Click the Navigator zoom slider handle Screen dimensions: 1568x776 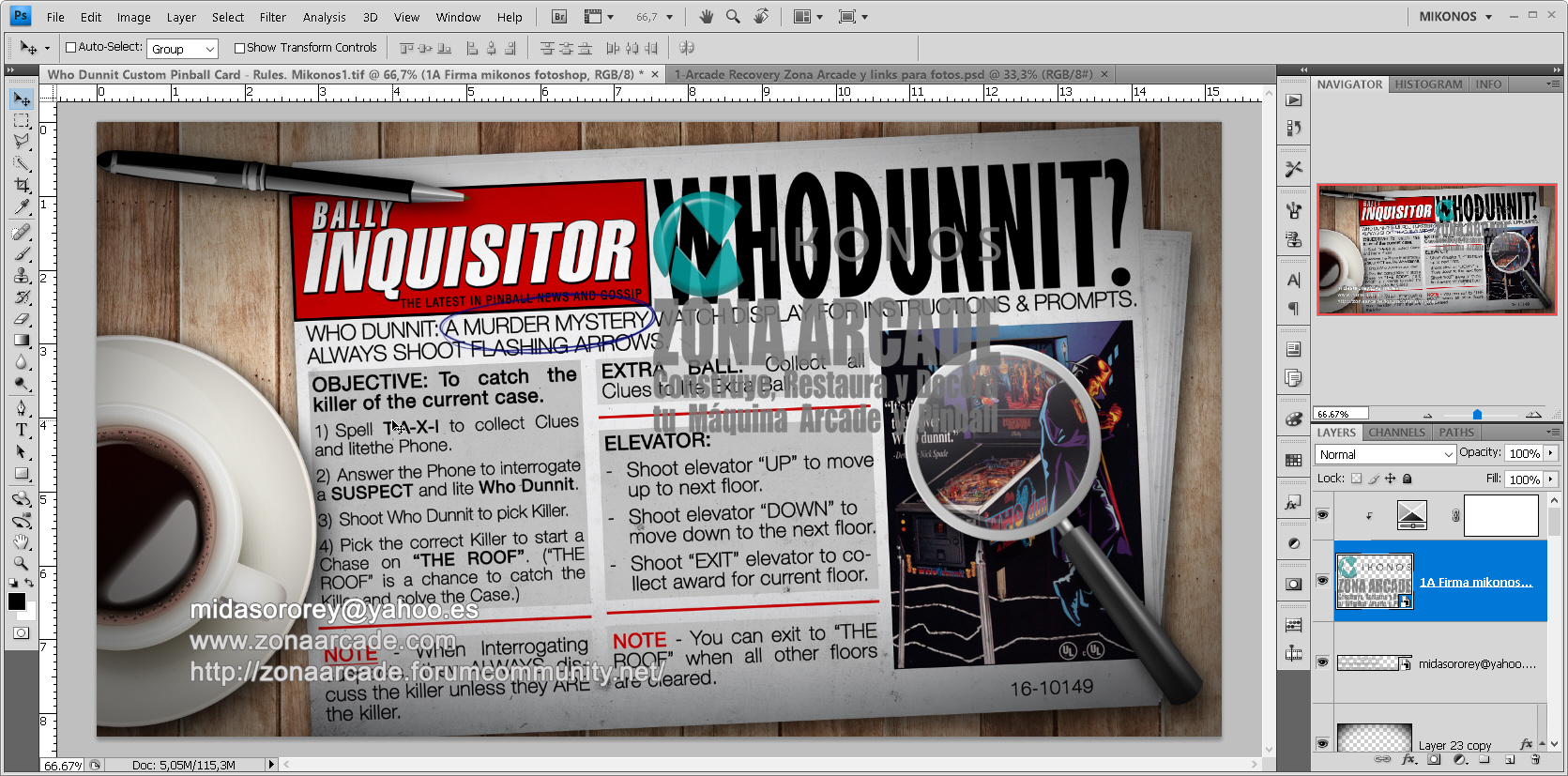[x=1477, y=414]
